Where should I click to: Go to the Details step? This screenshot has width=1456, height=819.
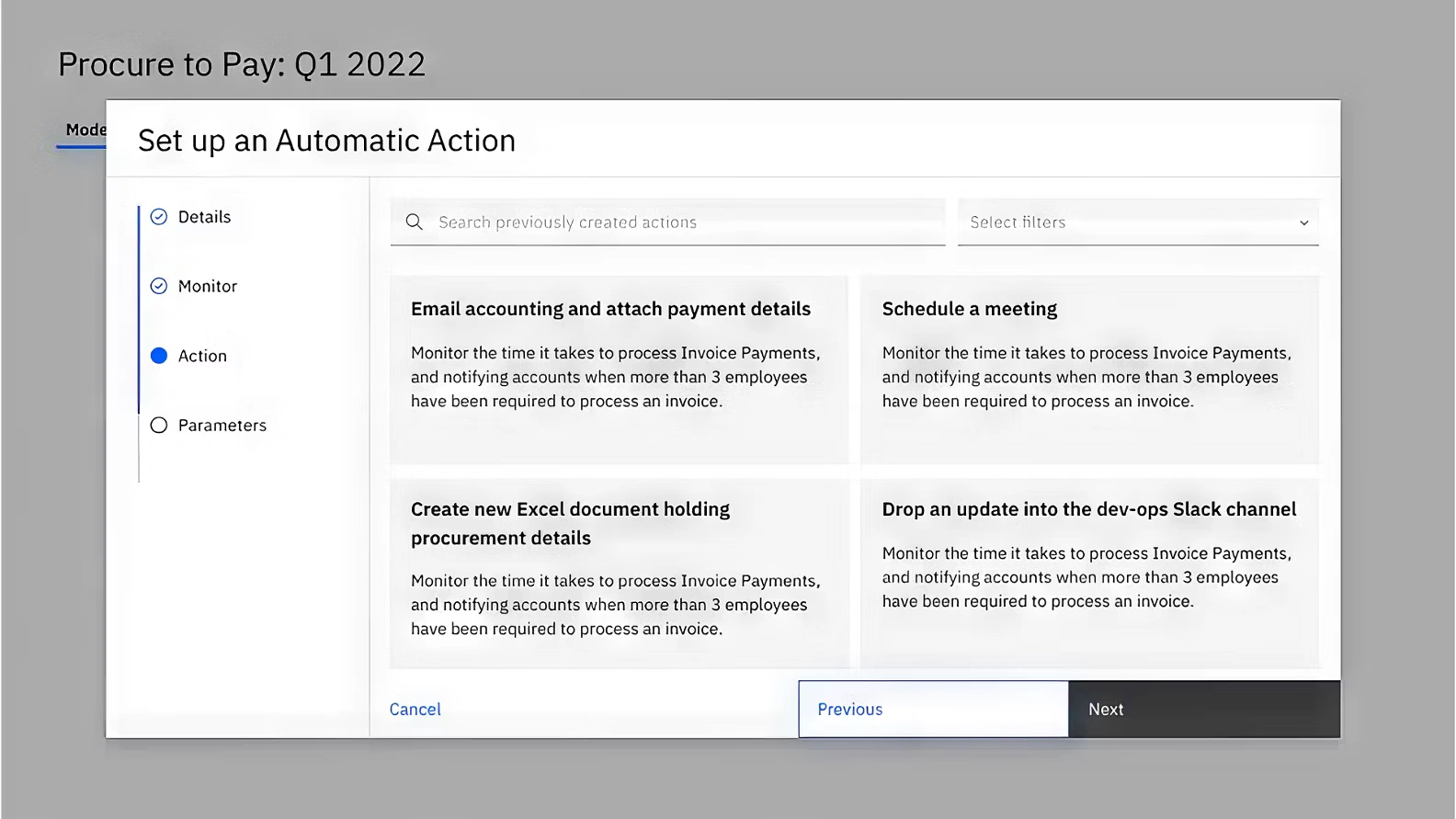coord(204,217)
